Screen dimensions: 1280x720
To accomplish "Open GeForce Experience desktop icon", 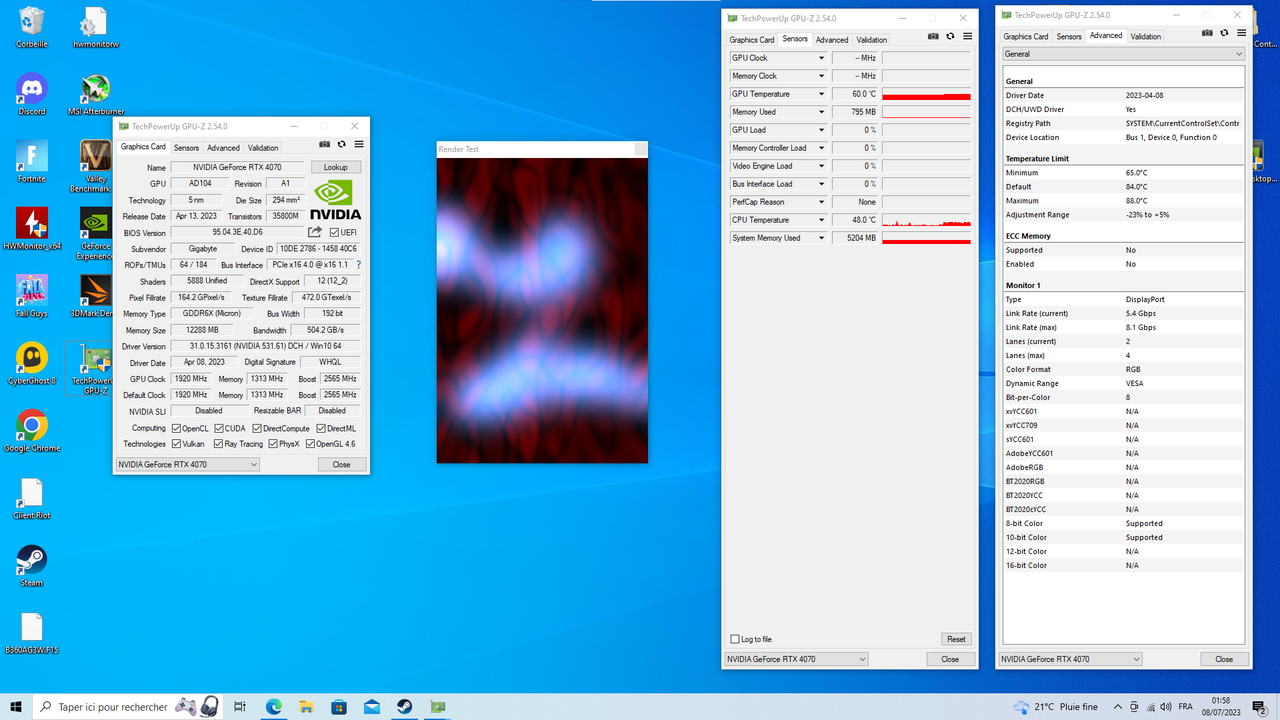I will click(x=96, y=234).
